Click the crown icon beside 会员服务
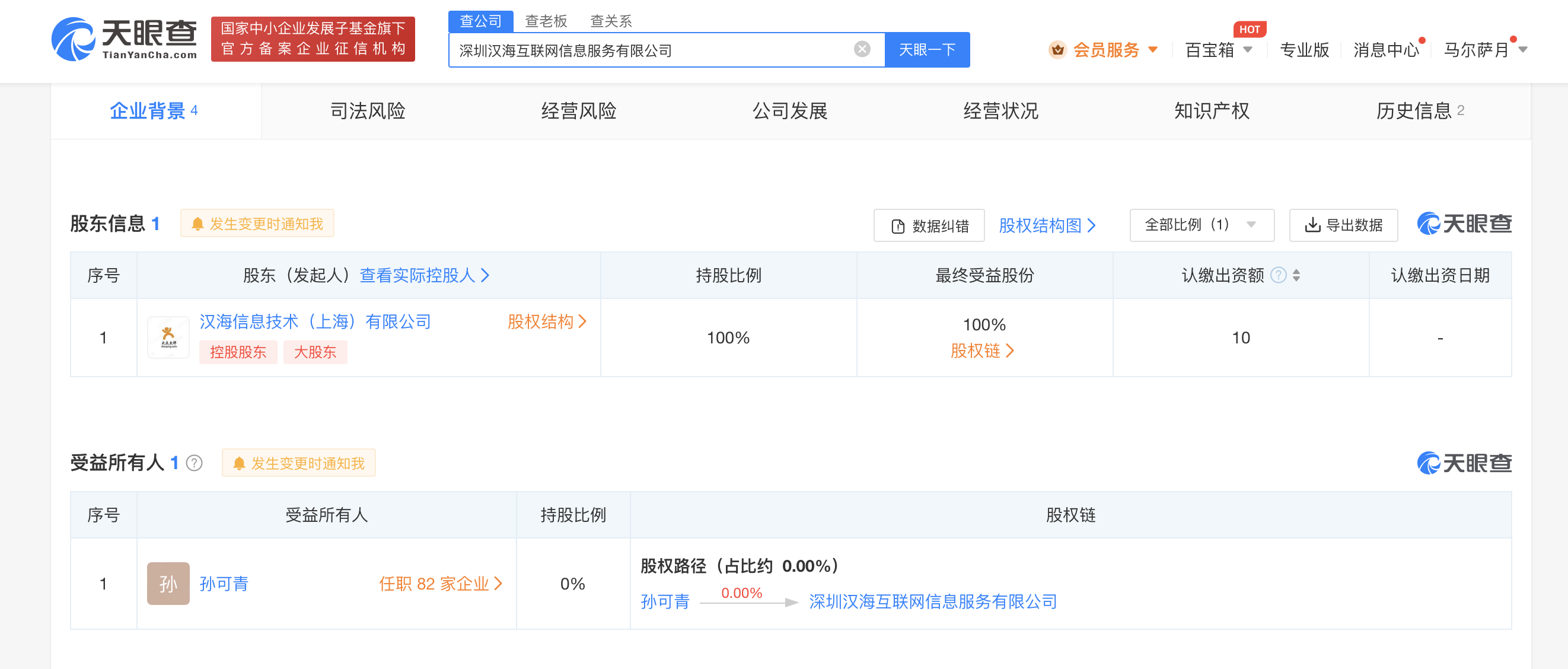 1057,50
